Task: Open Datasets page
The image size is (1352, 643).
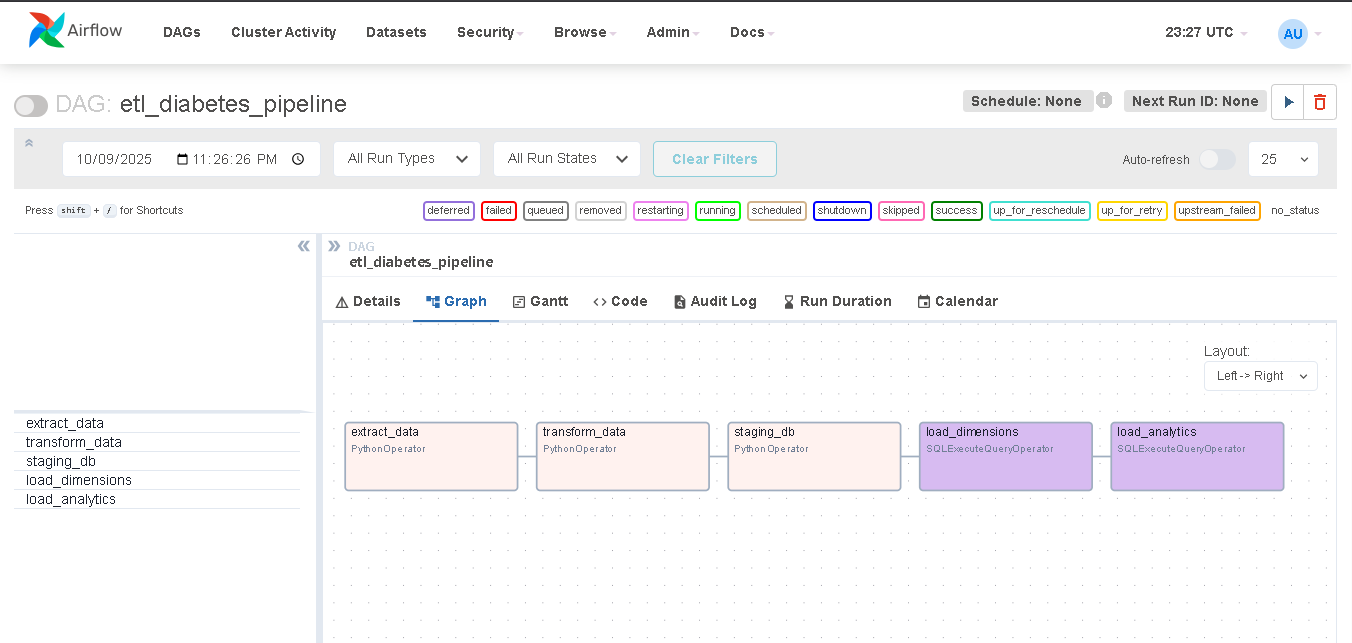Action: tap(396, 32)
